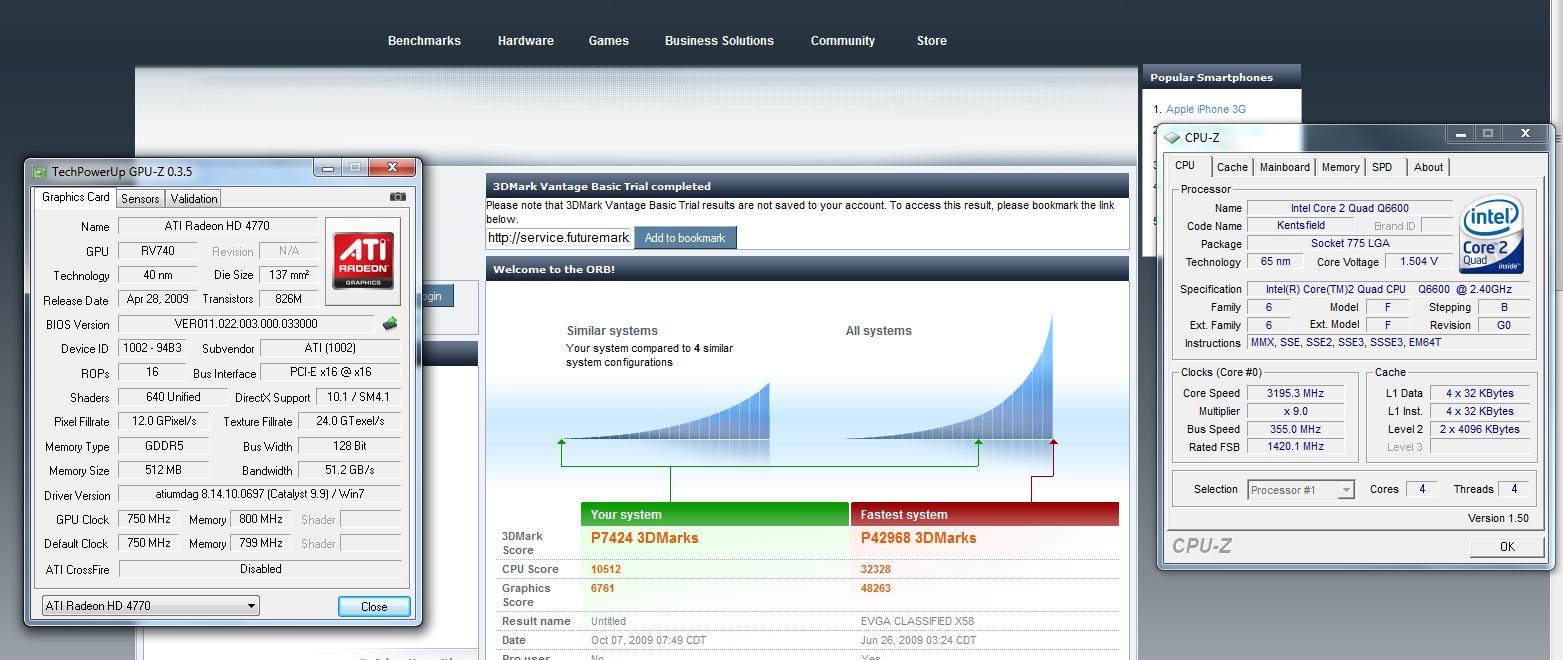The width and height of the screenshot is (1563, 660).
Task: Click the GPU-Z Name field ATI Radeon HD 4770
Action: pyautogui.click(x=217, y=226)
